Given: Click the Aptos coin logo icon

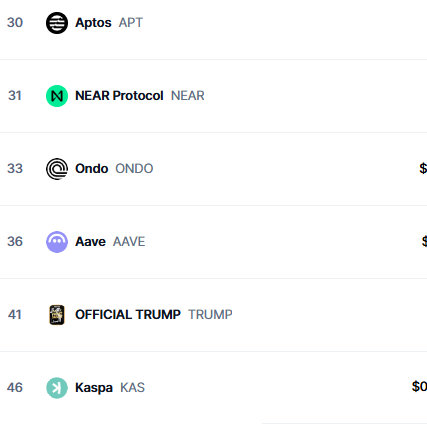Looking at the screenshot, I should click(57, 23).
